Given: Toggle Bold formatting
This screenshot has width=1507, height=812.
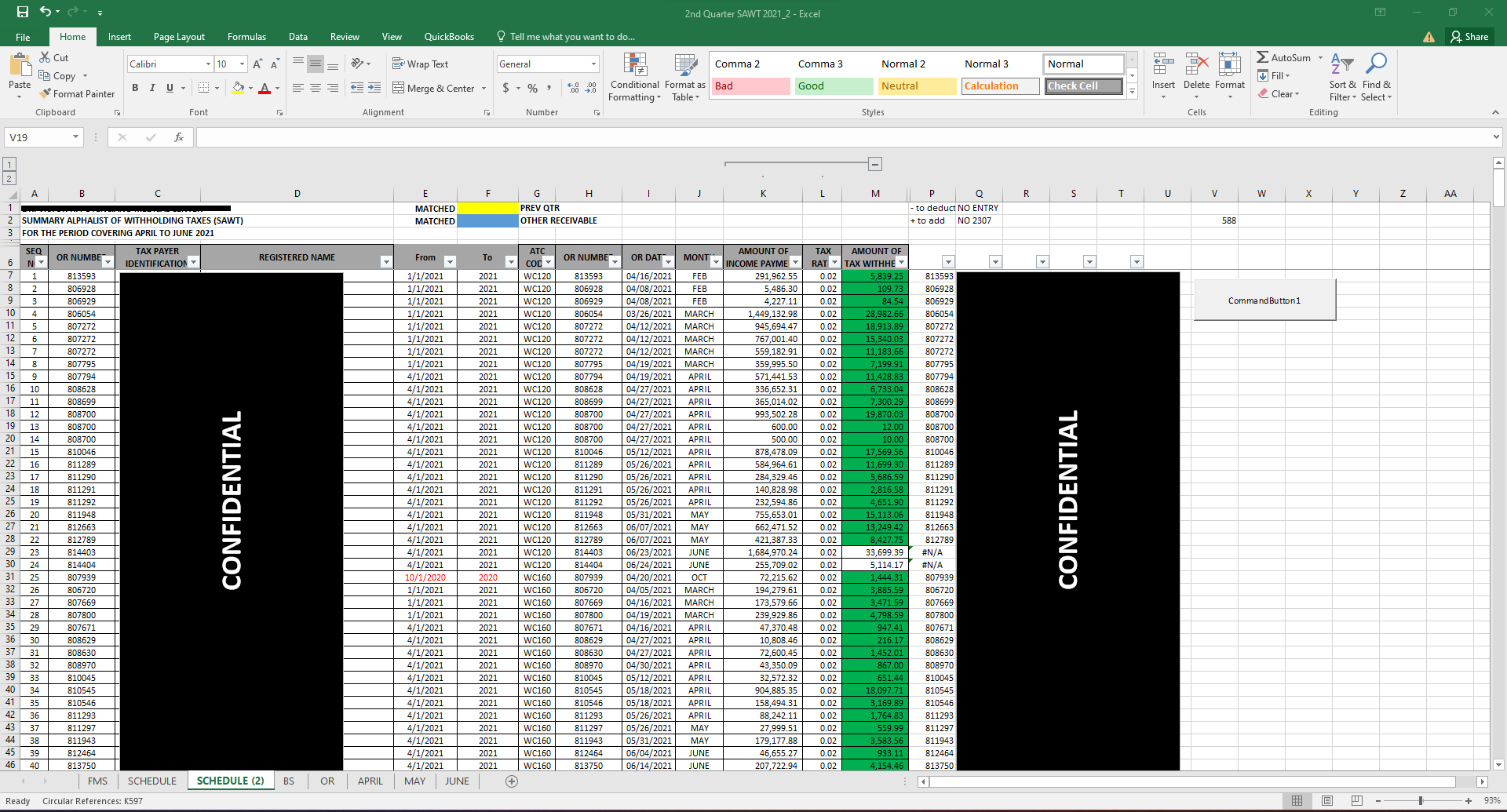Looking at the screenshot, I should (135, 88).
